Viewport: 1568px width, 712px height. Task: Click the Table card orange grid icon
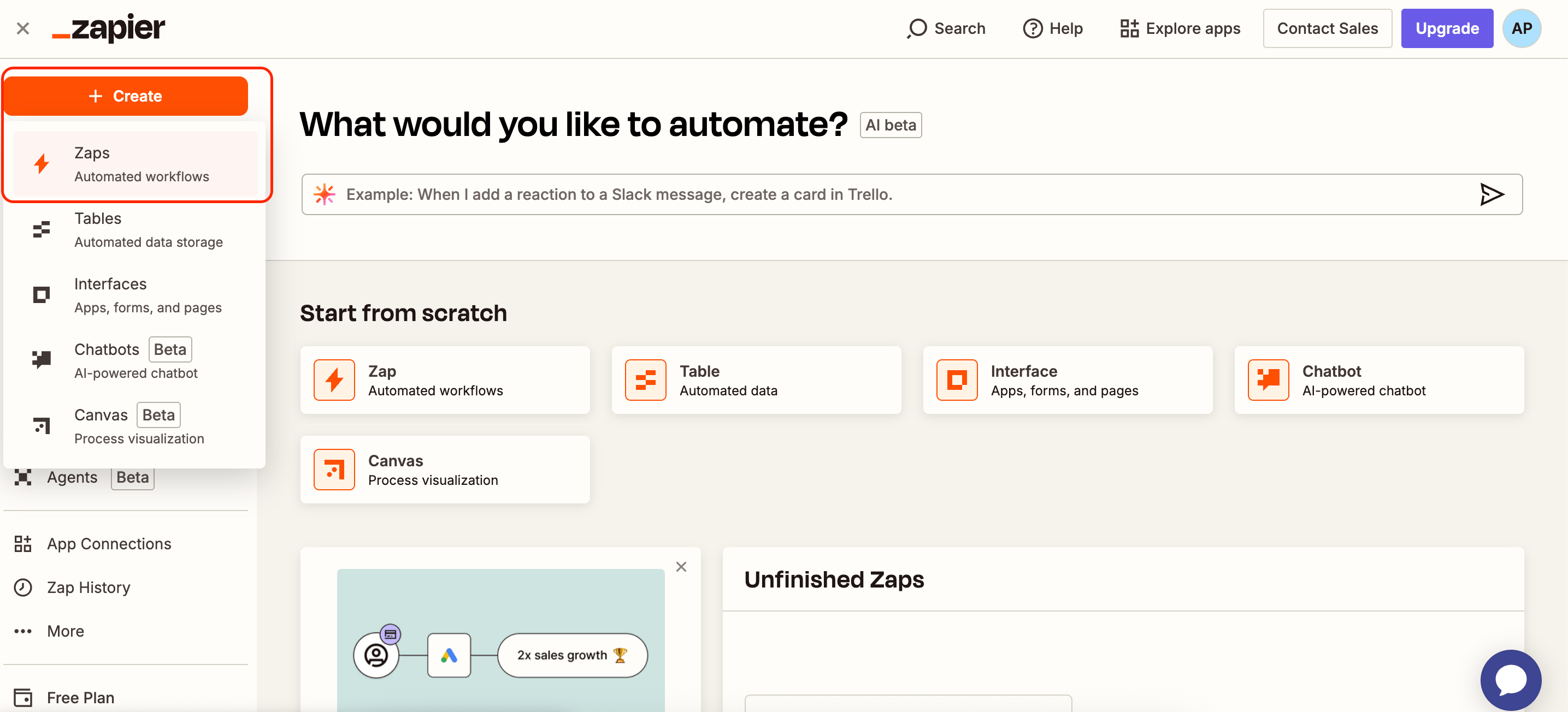[646, 381]
